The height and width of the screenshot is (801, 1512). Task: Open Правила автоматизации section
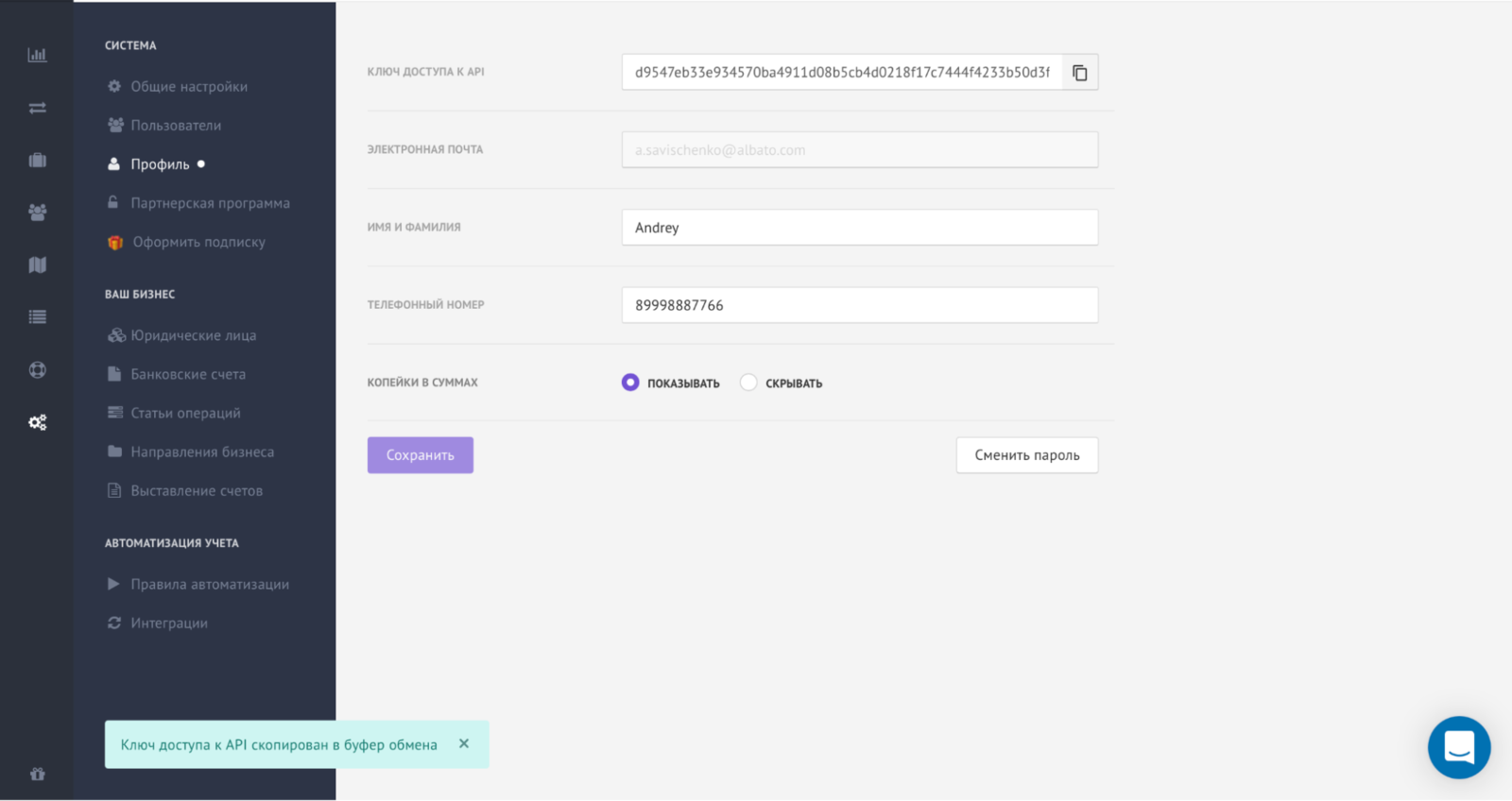coord(209,585)
